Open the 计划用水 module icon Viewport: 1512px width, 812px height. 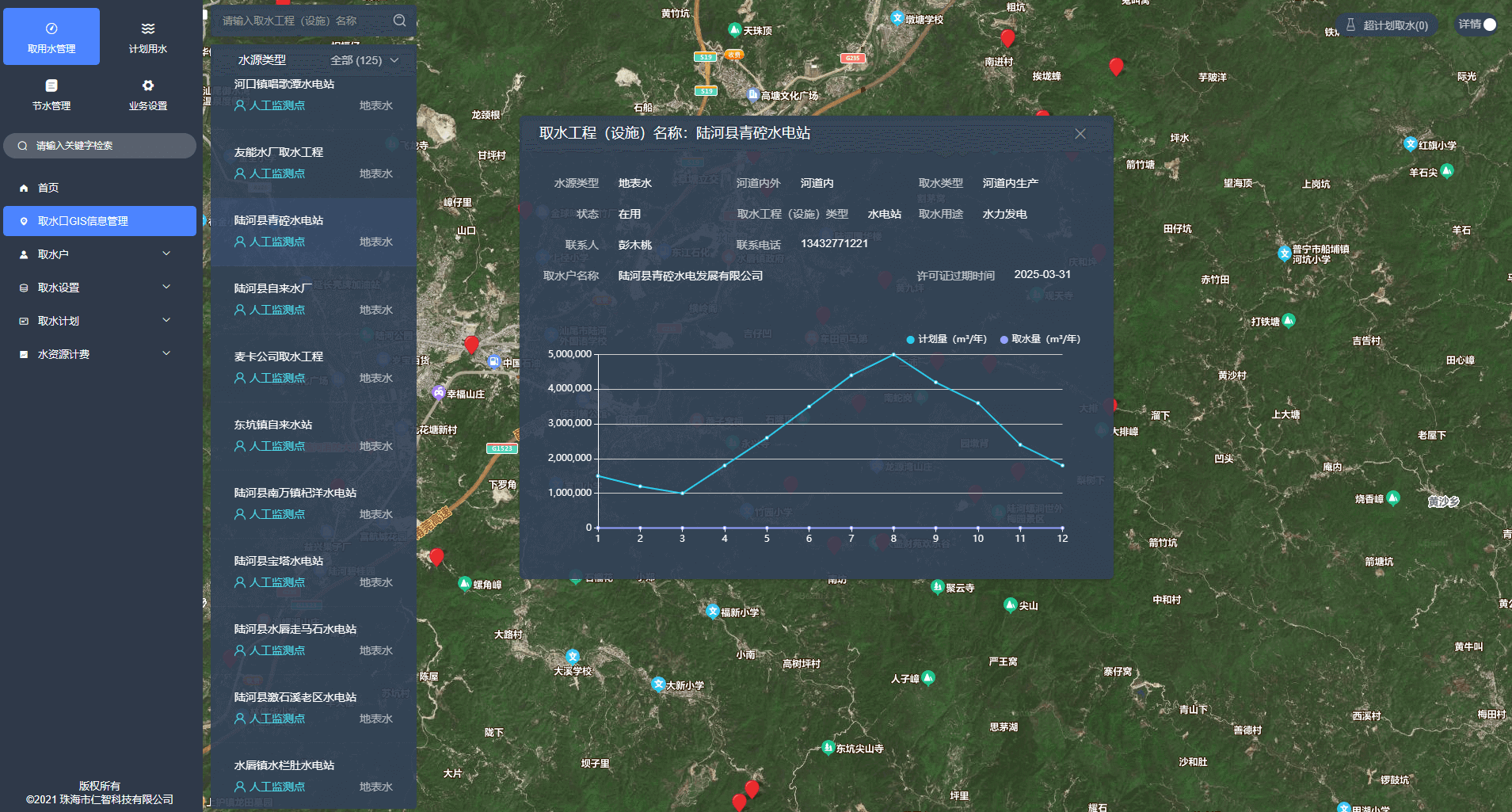pos(148,29)
